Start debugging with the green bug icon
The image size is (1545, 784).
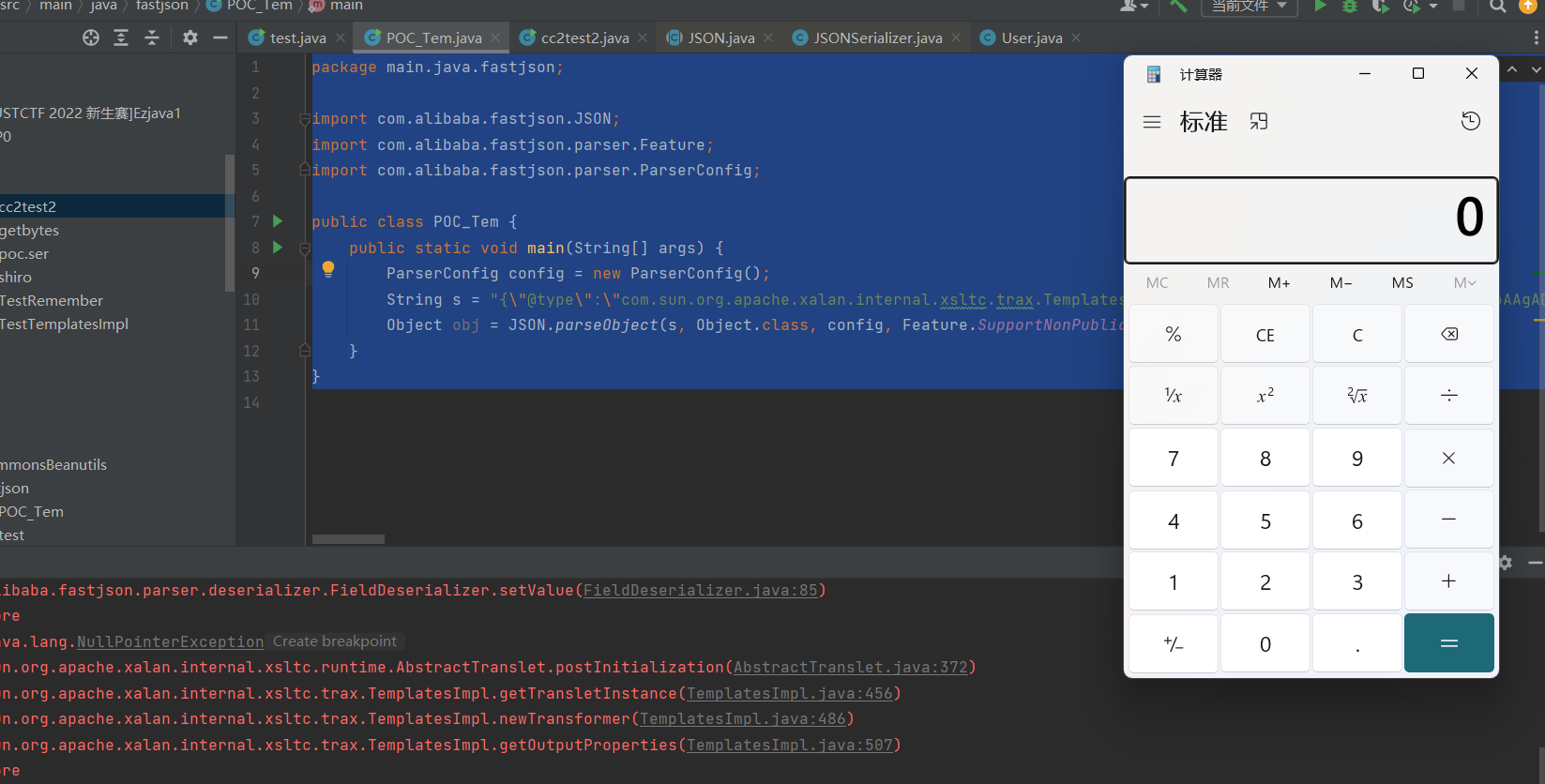(1350, 6)
